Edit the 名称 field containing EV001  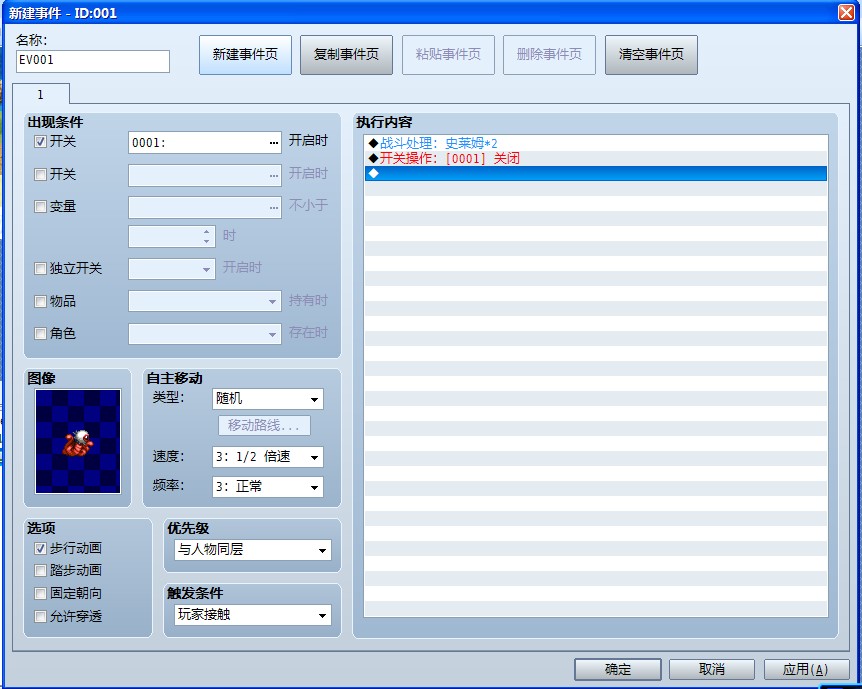point(93,61)
